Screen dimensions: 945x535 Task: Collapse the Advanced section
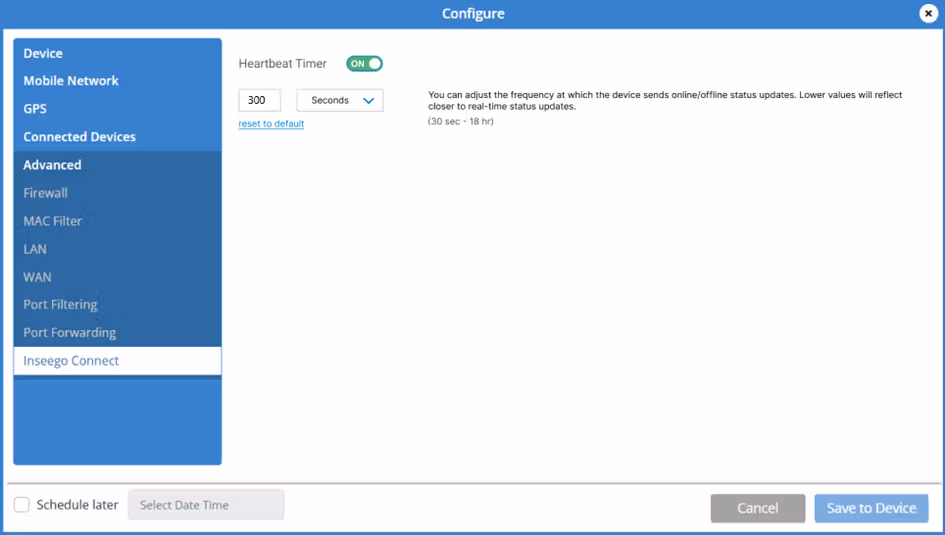(x=118, y=164)
